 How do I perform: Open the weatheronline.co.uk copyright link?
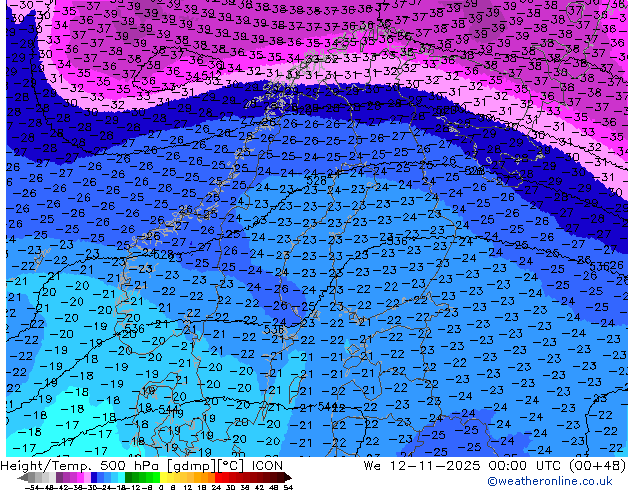pos(549,481)
